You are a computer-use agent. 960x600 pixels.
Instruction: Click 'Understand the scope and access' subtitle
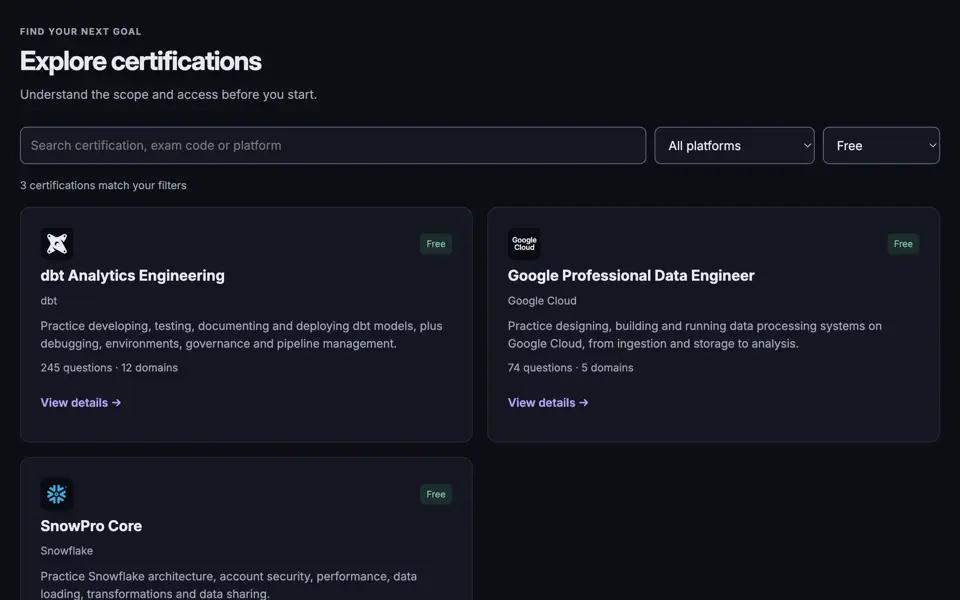tap(168, 95)
